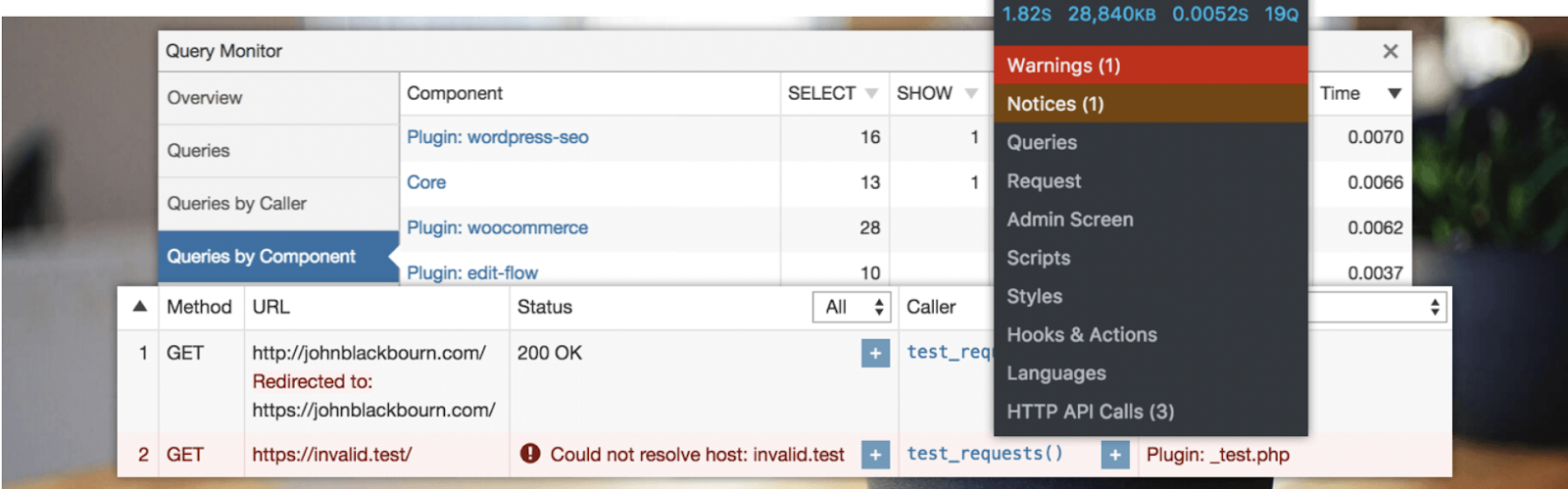
Task: Click the Plugin: woocommerce link
Action: (x=498, y=228)
